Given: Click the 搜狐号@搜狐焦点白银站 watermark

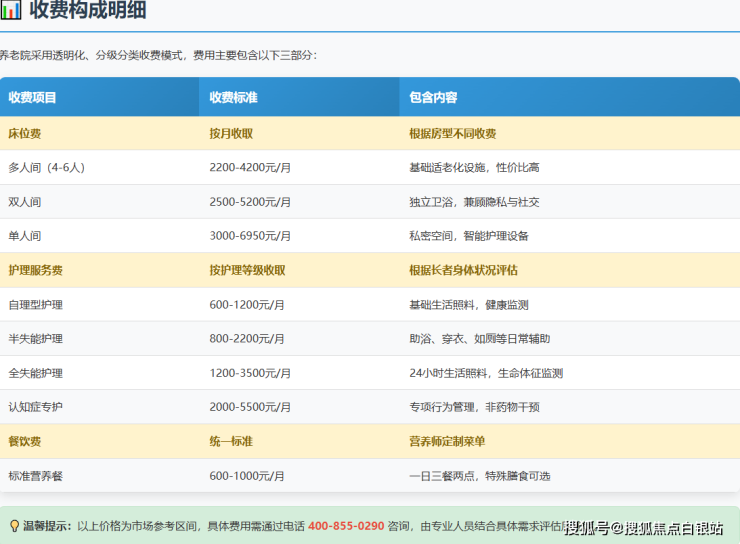Looking at the screenshot, I should (x=643, y=528).
